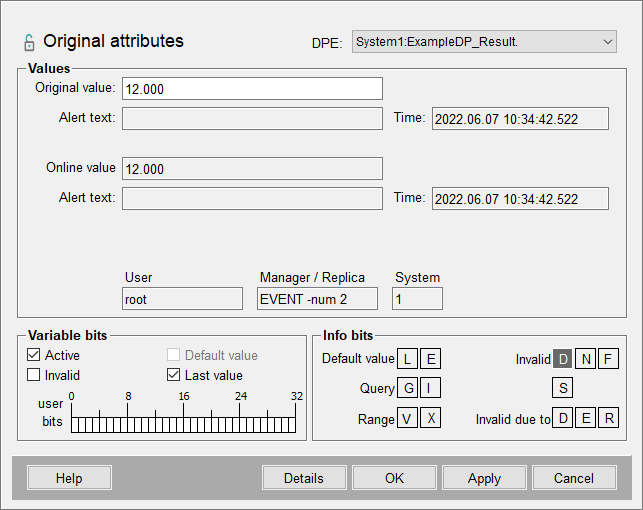Uncheck the Last value checkbox

(x=174, y=375)
